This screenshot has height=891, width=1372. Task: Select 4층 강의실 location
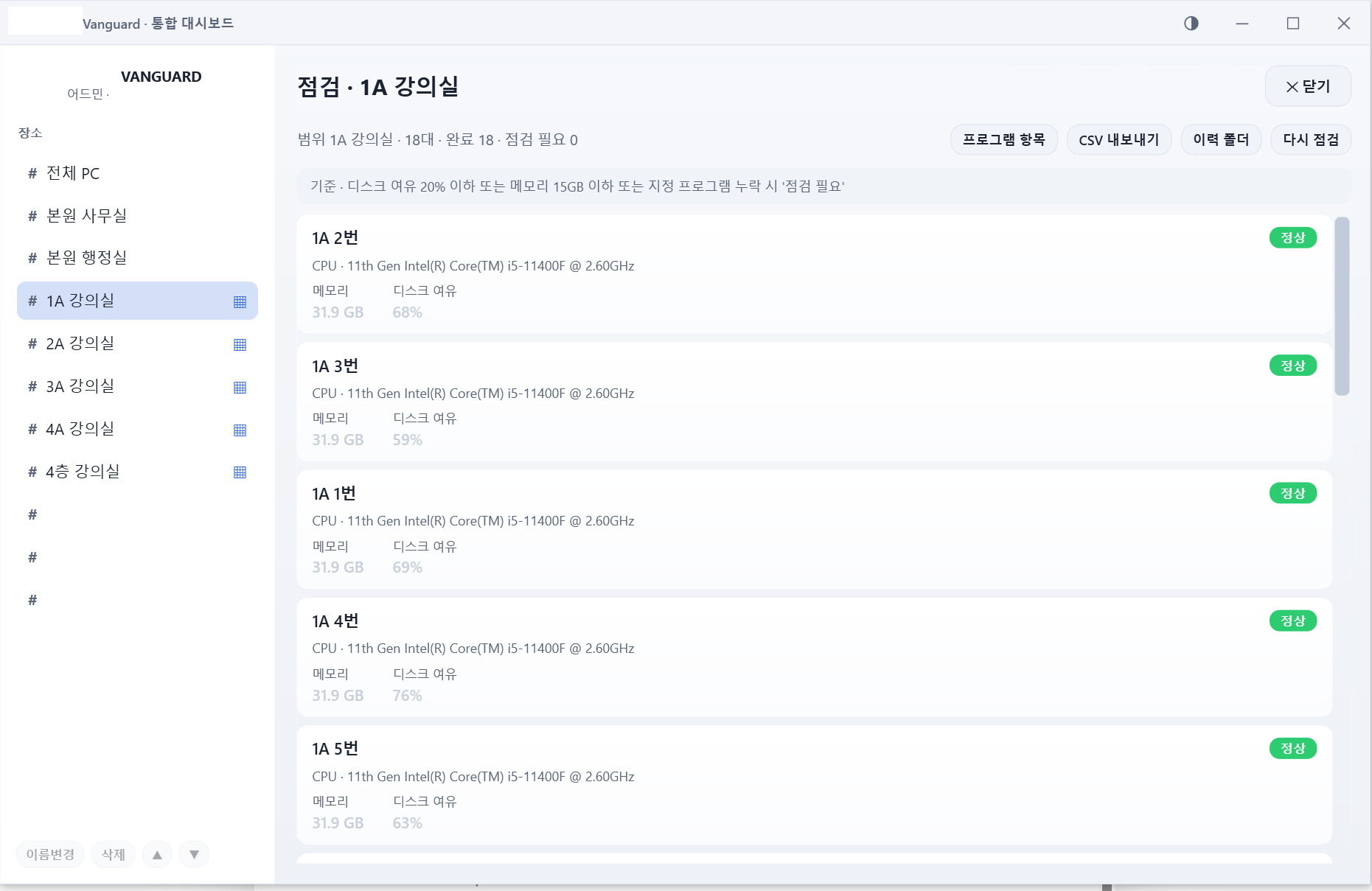point(137,472)
